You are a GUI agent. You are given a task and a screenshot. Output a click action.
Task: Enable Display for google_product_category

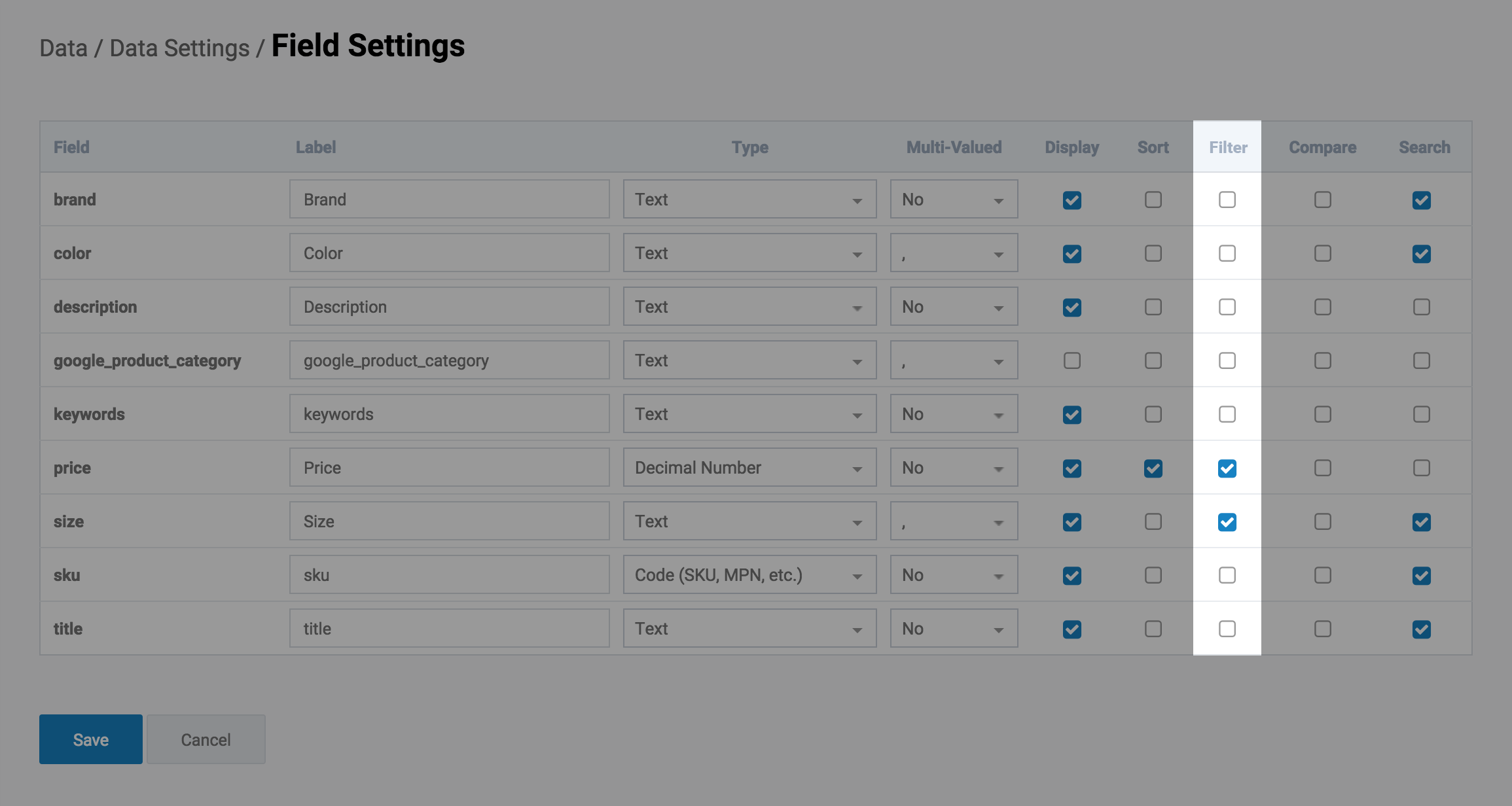tap(1071, 360)
